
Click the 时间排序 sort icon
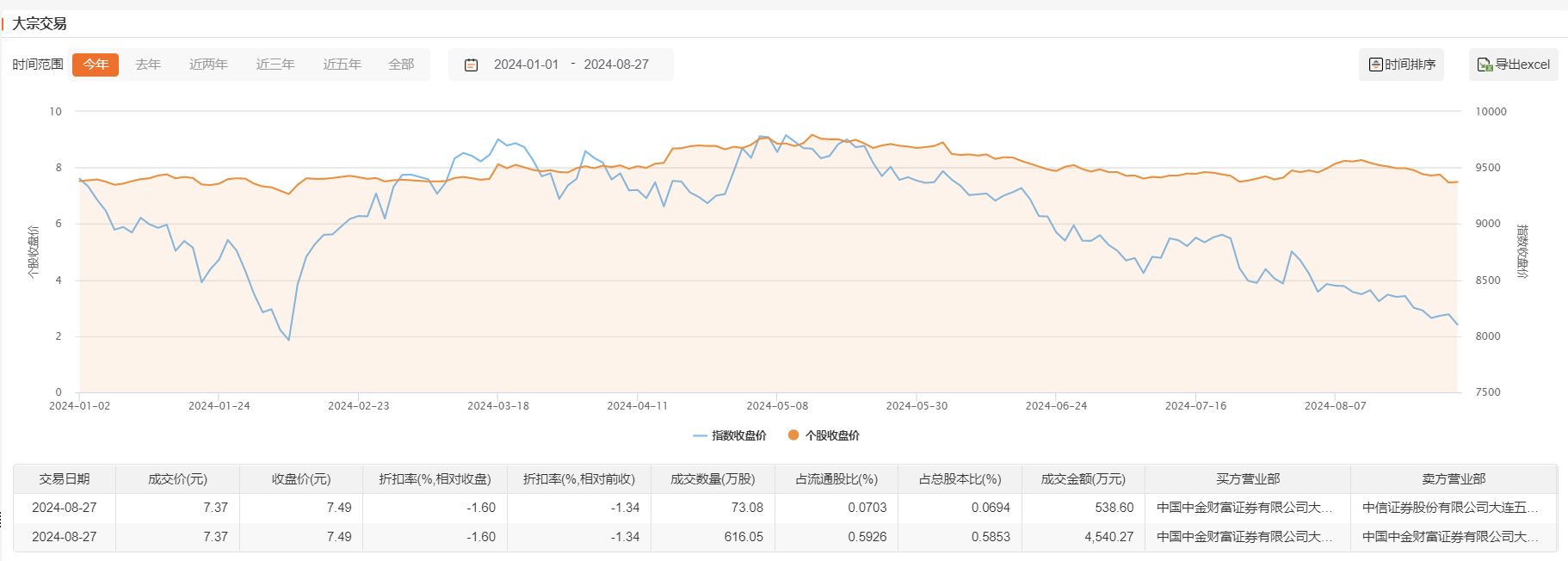[x=1375, y=65]
